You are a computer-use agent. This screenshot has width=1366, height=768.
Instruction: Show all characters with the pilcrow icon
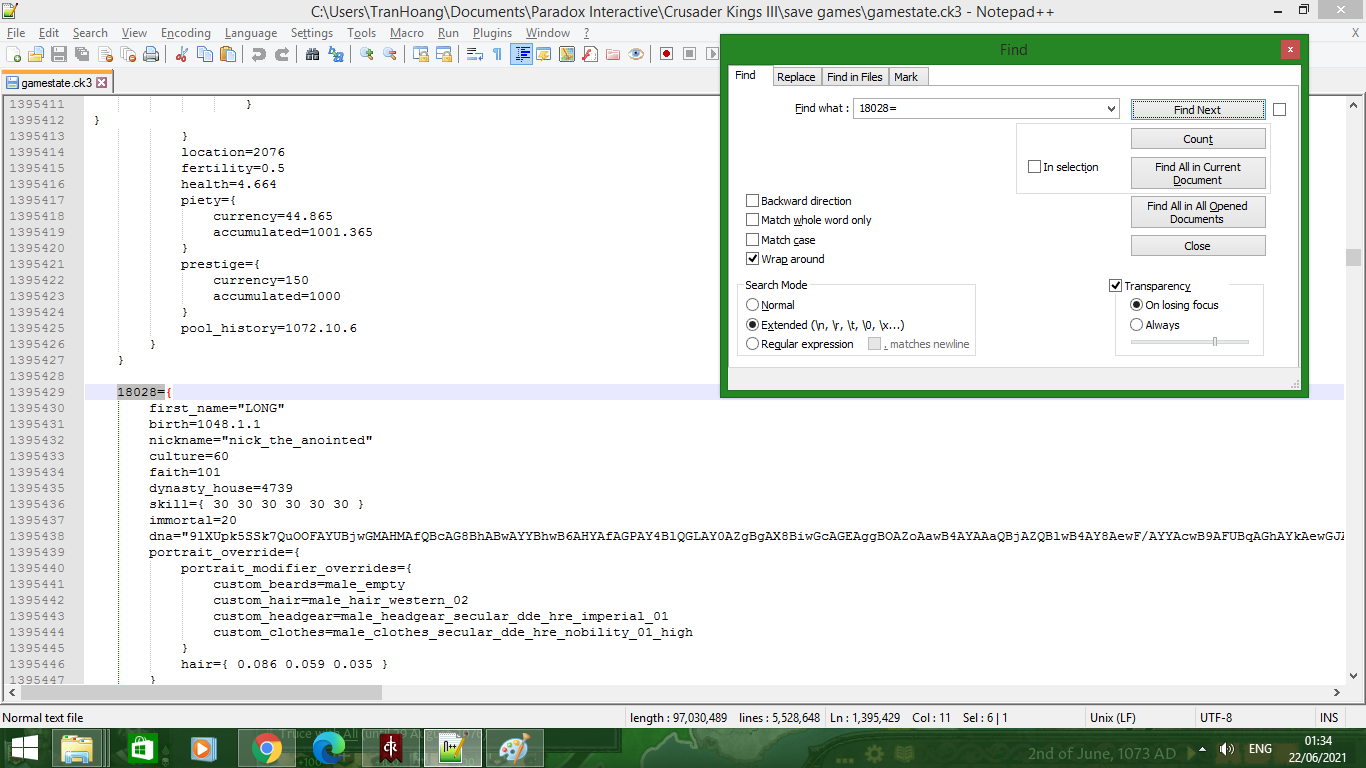tap(498, 54)
